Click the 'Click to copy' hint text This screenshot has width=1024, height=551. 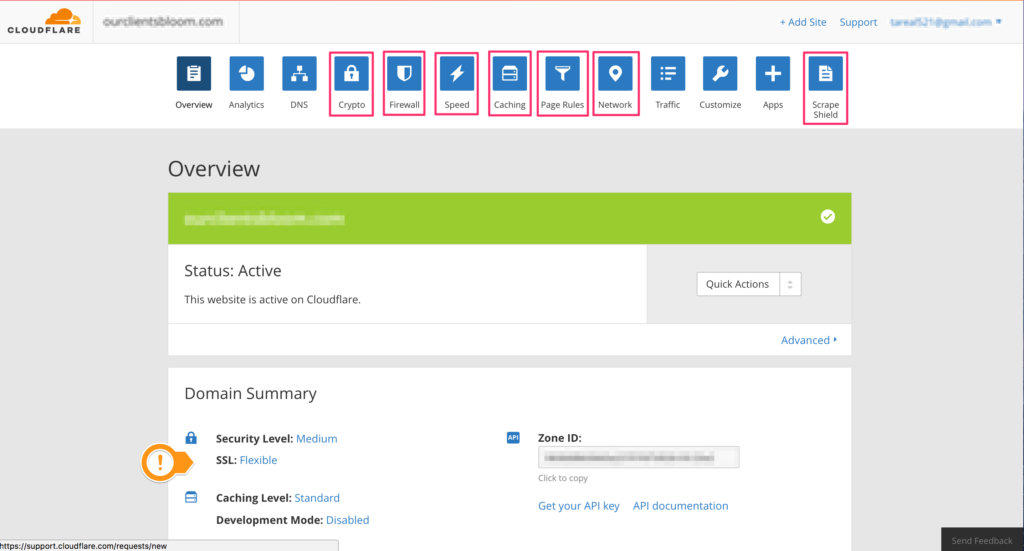[563, 478]
